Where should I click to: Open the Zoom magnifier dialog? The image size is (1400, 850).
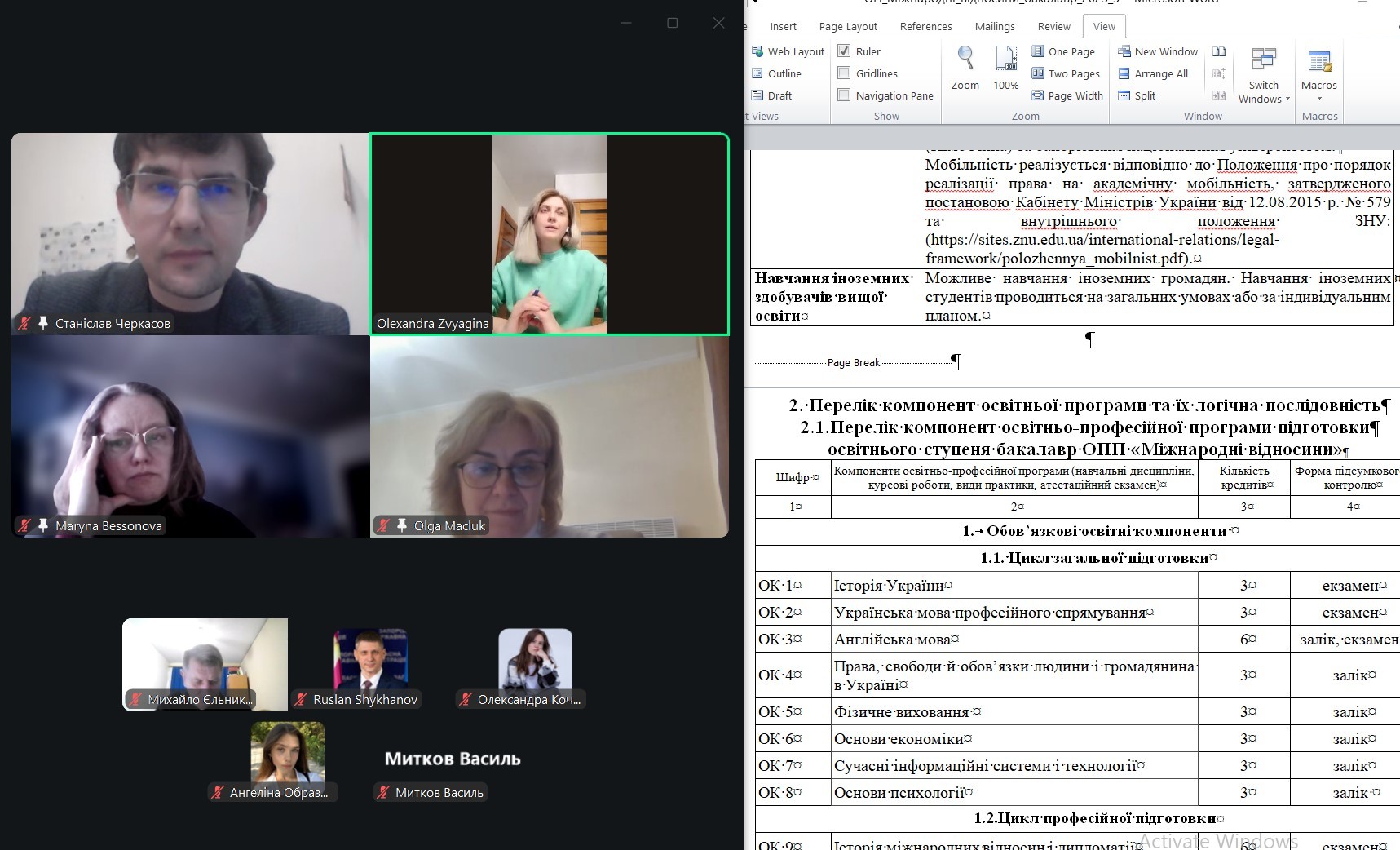[x=965, y=67]
